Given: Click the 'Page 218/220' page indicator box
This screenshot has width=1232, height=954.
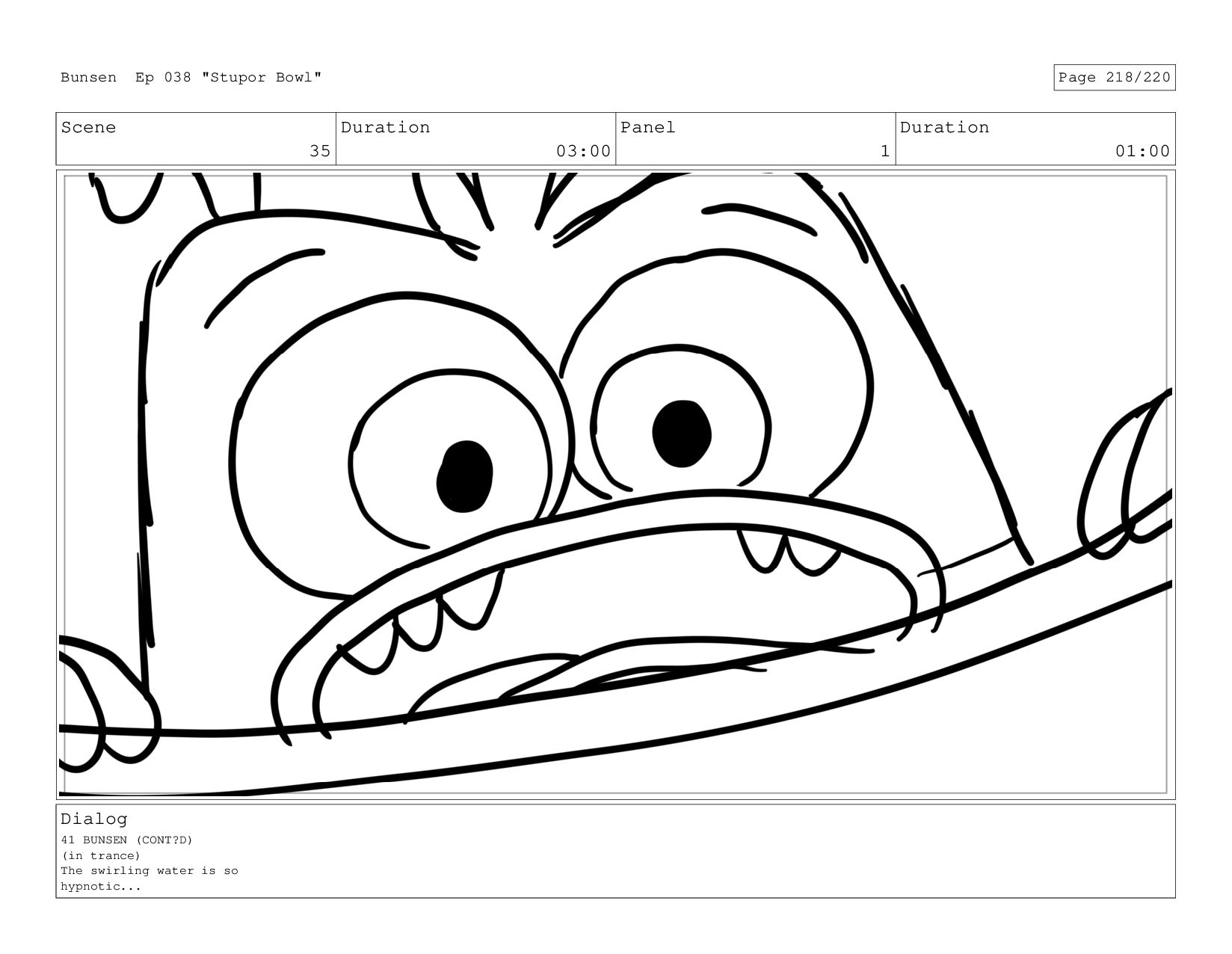Looking at the screenshot, I should (1114, 78).
